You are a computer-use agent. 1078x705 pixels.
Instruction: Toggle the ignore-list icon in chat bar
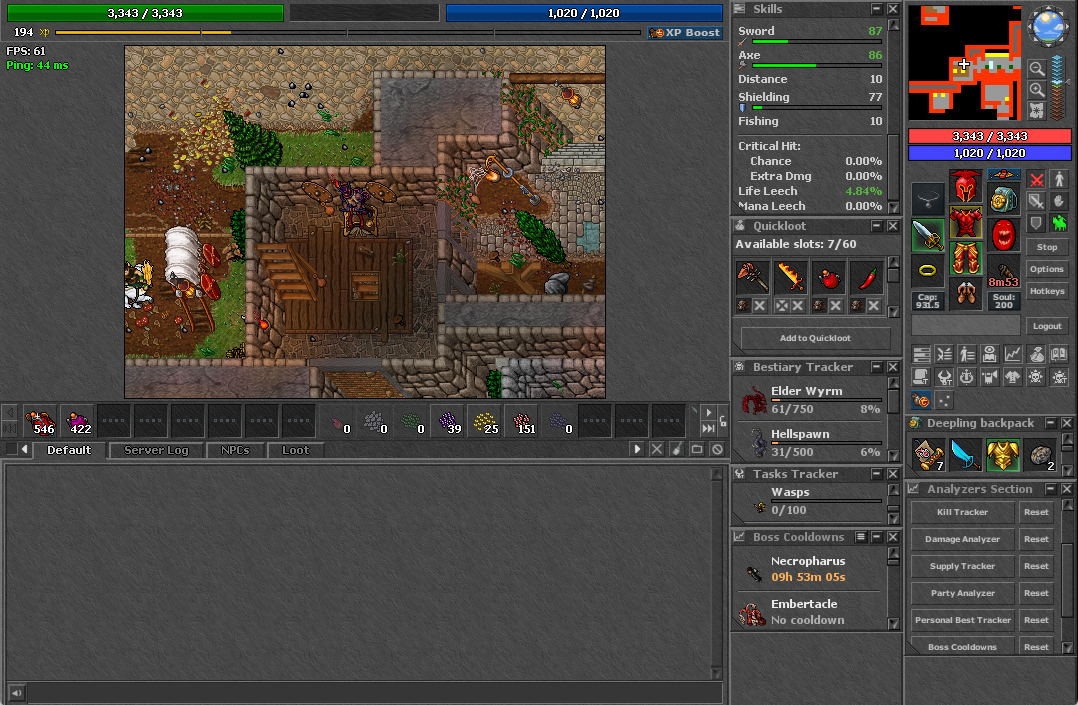717,449
